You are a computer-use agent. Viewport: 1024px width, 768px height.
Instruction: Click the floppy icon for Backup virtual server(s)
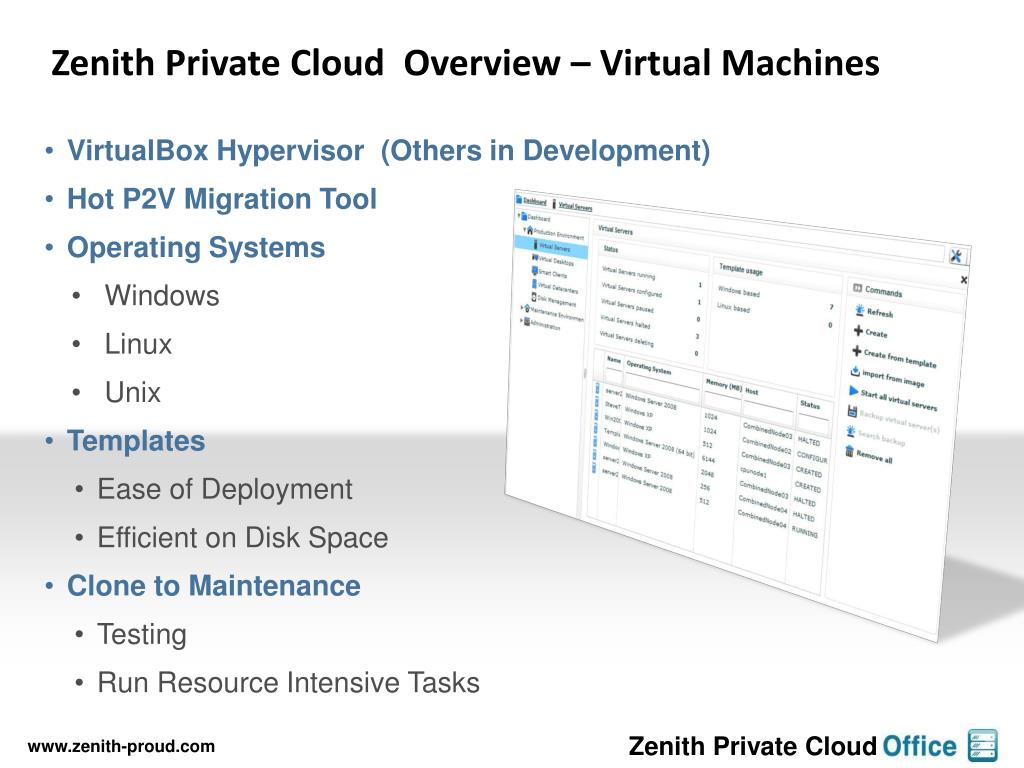[x=852, y=411]
